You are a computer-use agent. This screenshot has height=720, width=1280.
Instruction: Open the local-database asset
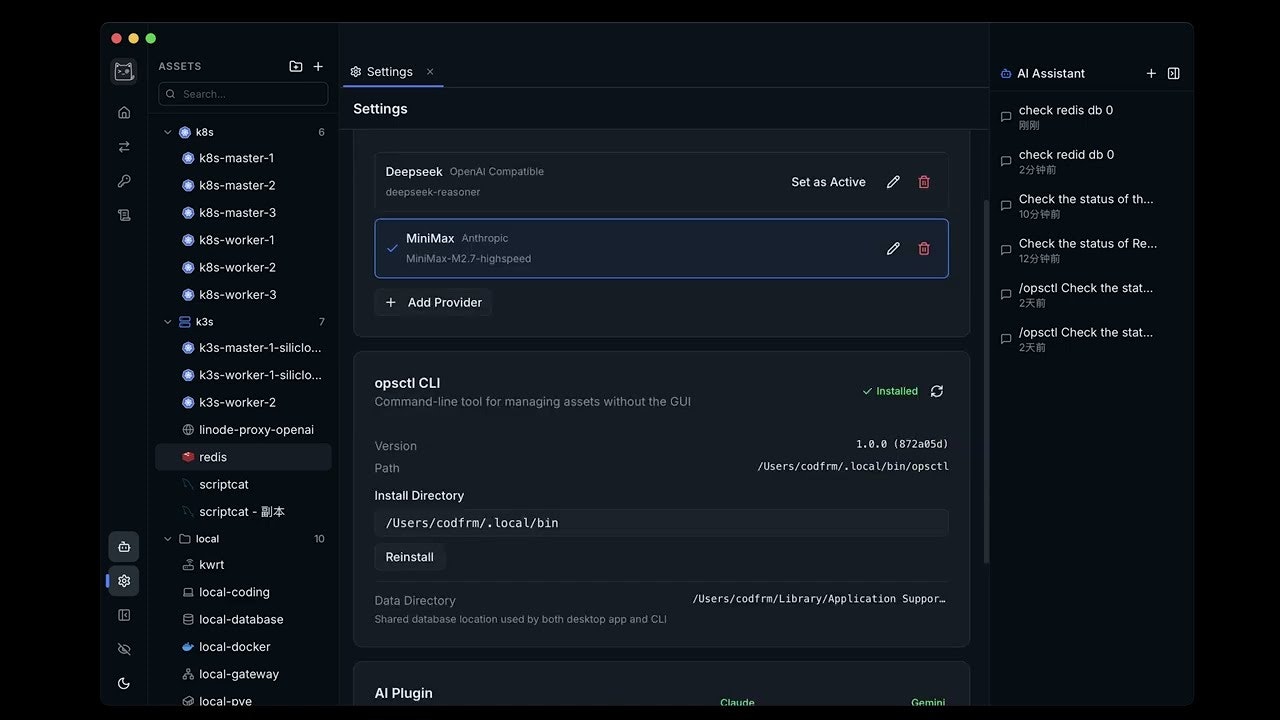tap(243, 620)
